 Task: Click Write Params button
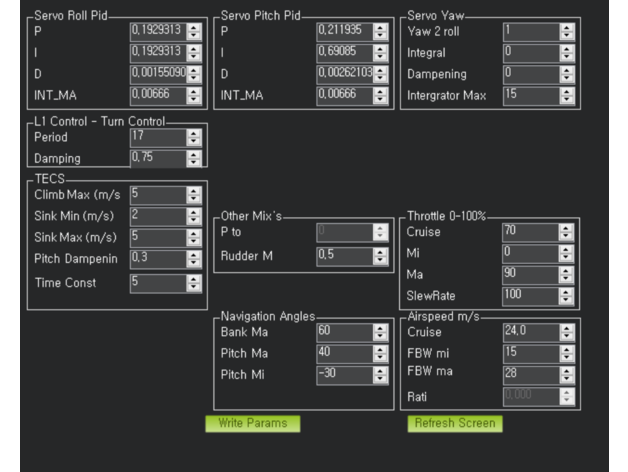252,423
